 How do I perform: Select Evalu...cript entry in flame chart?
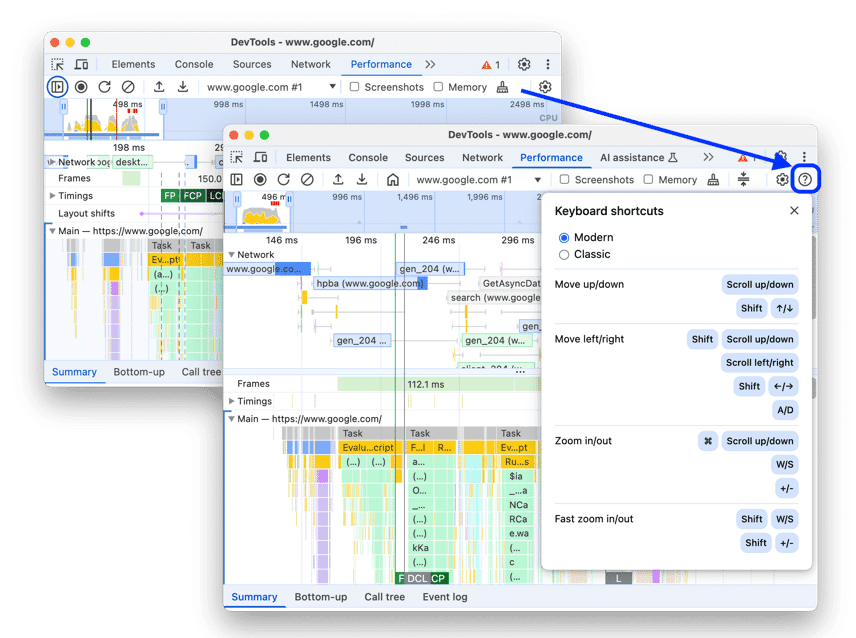pyautogui.click(x=367, y=448)
